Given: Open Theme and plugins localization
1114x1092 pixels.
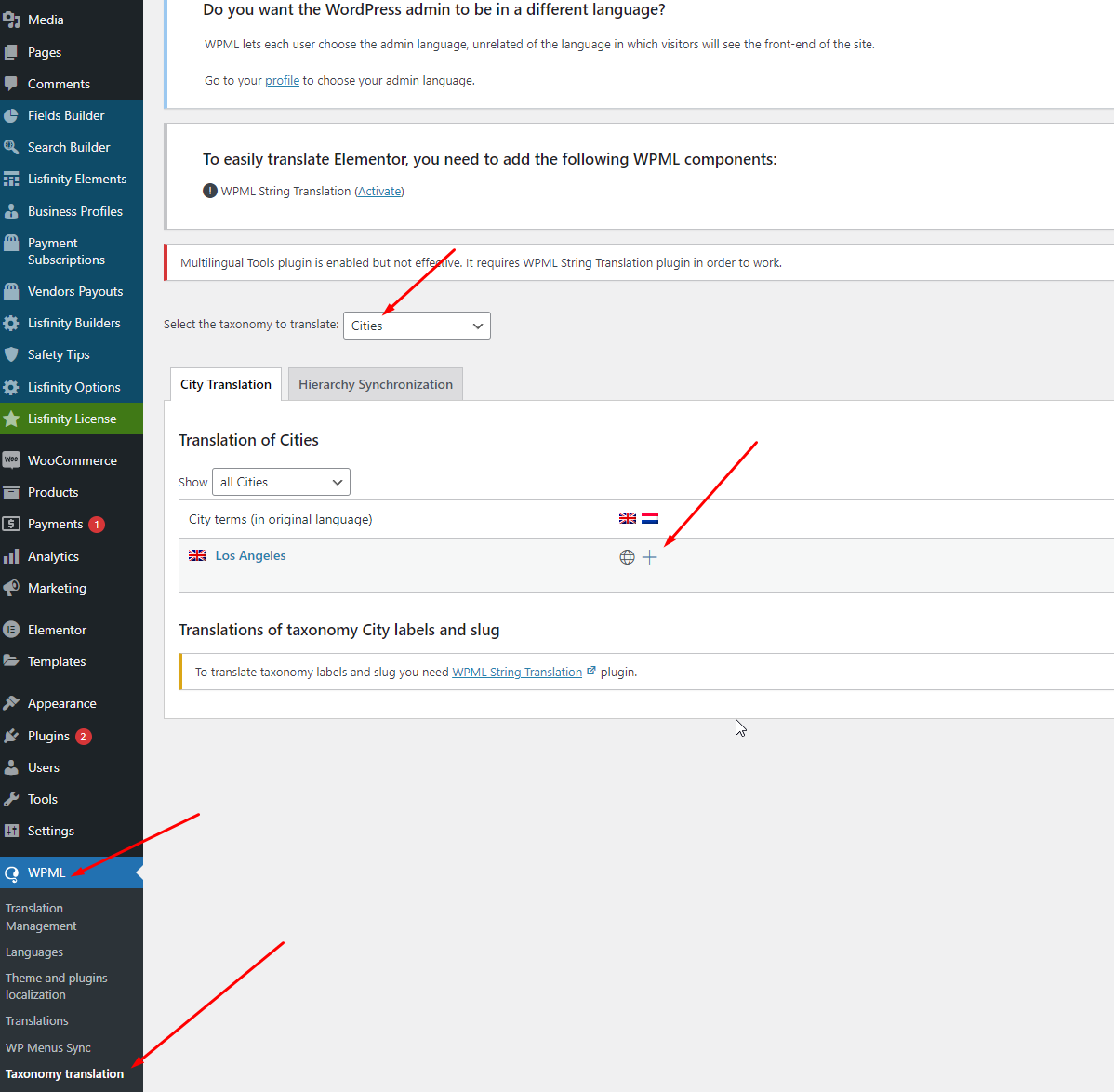Looking at the screenshot, I should [x=56, y=986].
